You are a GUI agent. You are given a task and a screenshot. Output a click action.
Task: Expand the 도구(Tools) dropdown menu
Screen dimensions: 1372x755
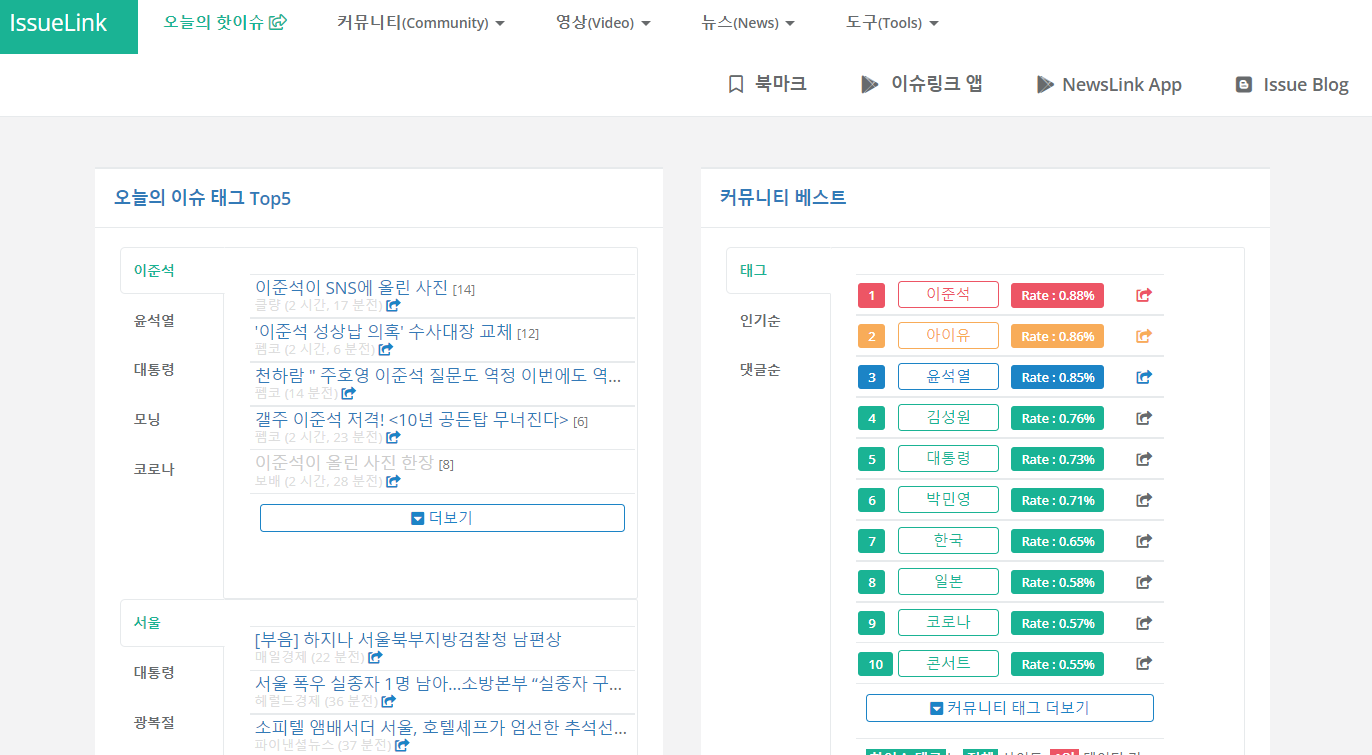(892, 22)
